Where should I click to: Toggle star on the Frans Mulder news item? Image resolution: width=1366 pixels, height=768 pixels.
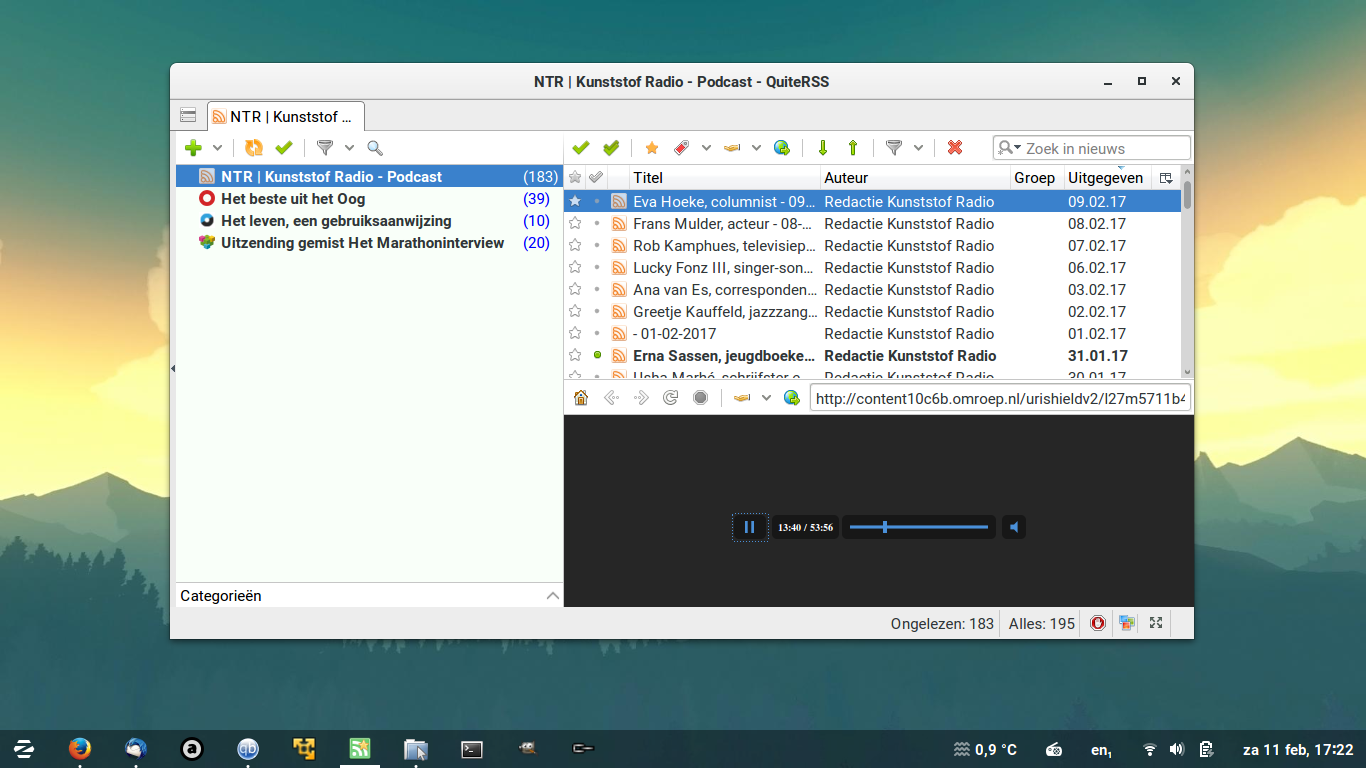[575, 223]
